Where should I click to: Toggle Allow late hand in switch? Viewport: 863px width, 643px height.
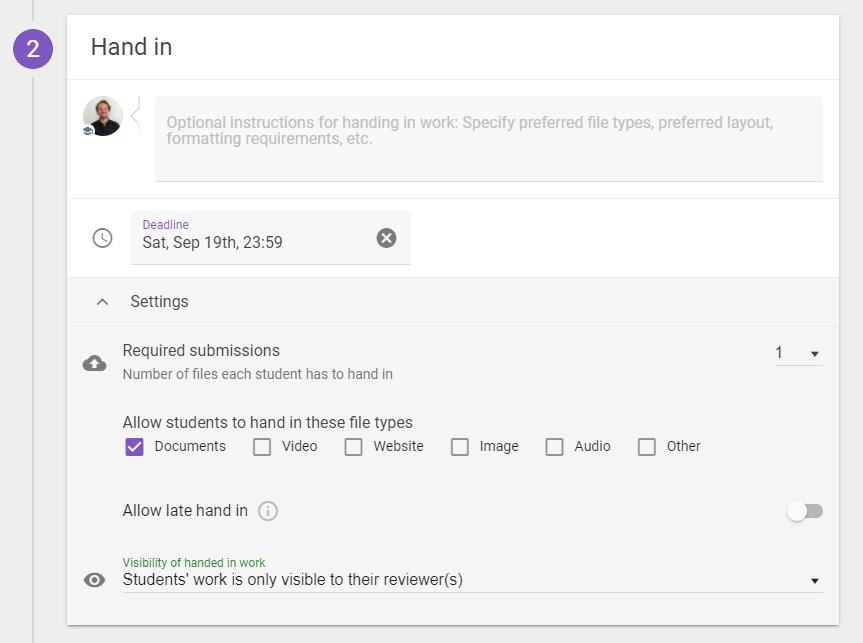pyautogui.click(x=805, y=511)
